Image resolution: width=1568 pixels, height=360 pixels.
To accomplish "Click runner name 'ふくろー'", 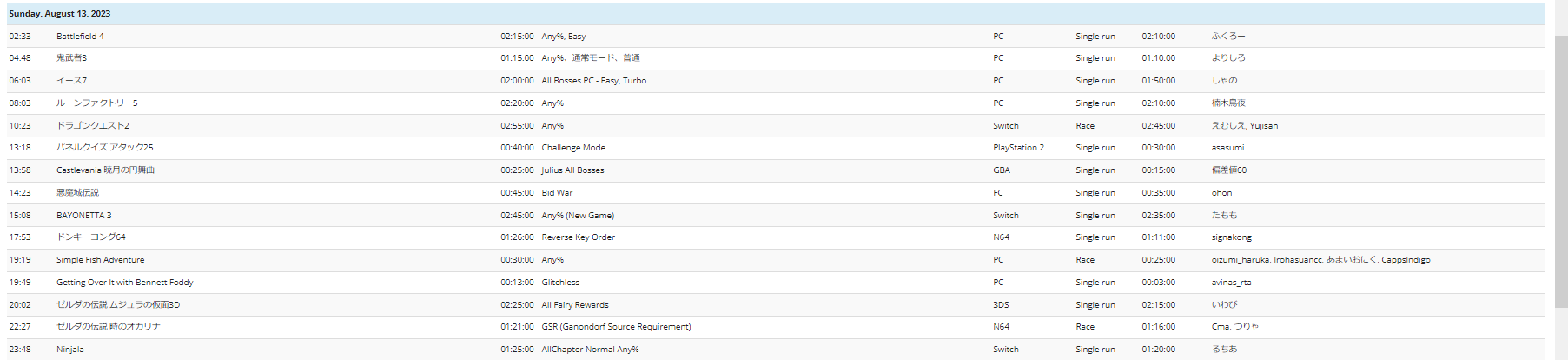I will [1228, 37].
